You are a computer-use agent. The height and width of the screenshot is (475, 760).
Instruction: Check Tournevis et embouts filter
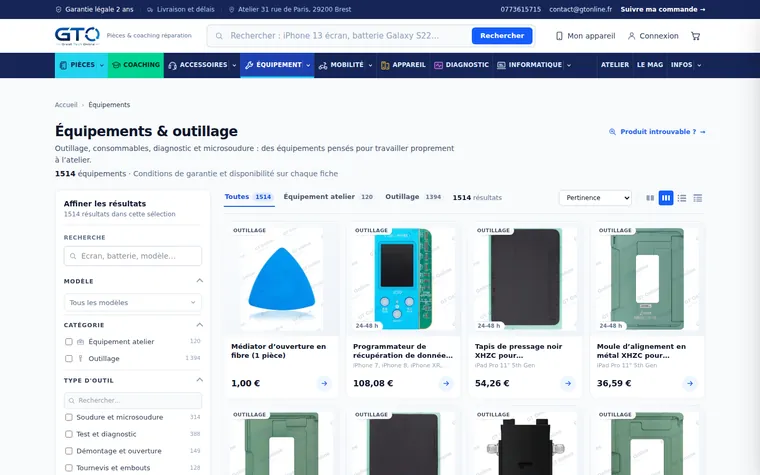(x=69, y=468)
